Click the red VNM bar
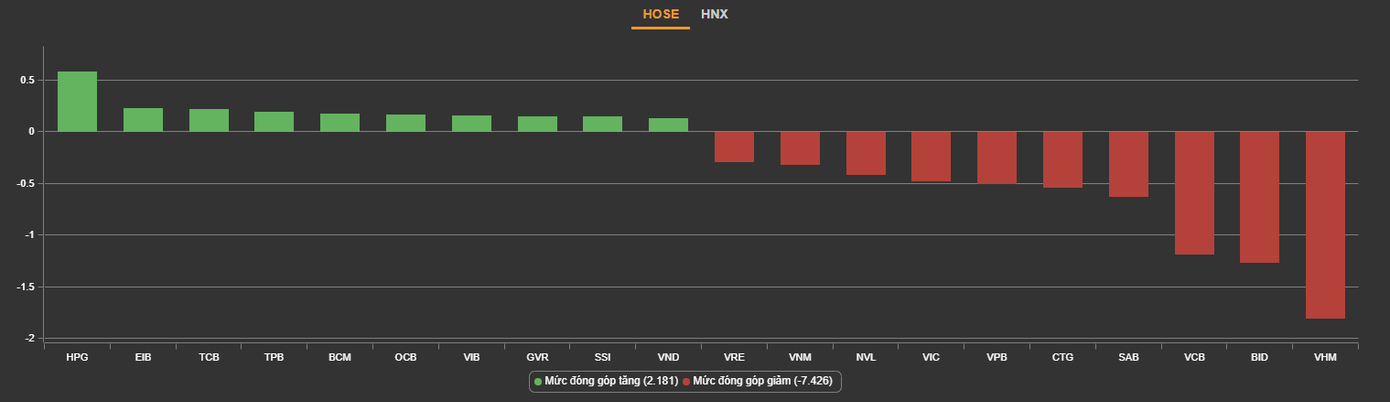The image size is (1390, 402). coord(800,148)
